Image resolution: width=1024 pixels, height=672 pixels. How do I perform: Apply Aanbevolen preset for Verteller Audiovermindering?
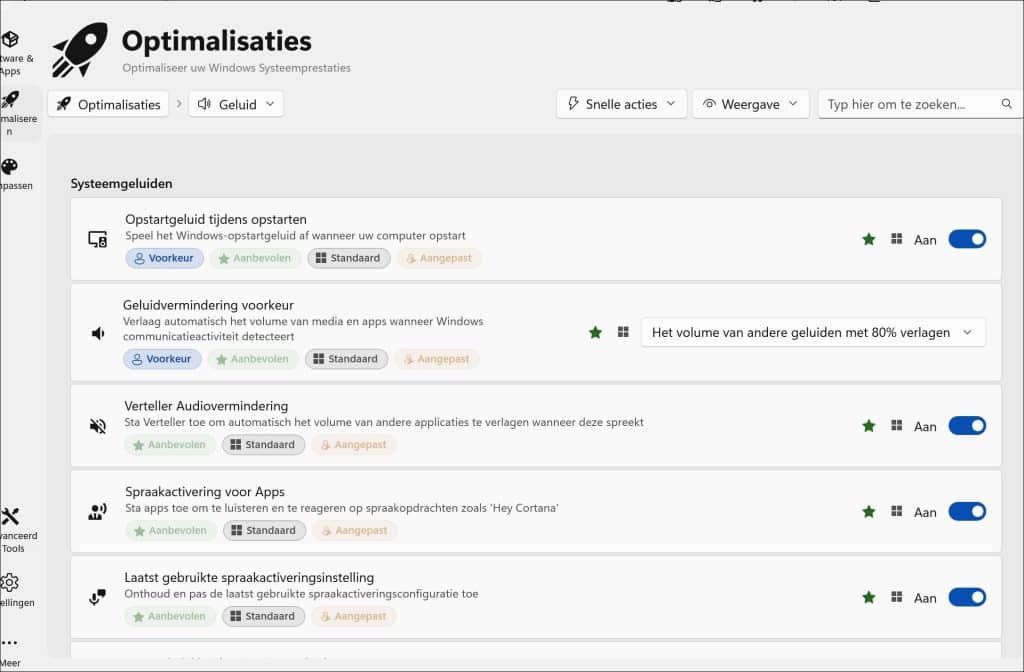[170, 445]
